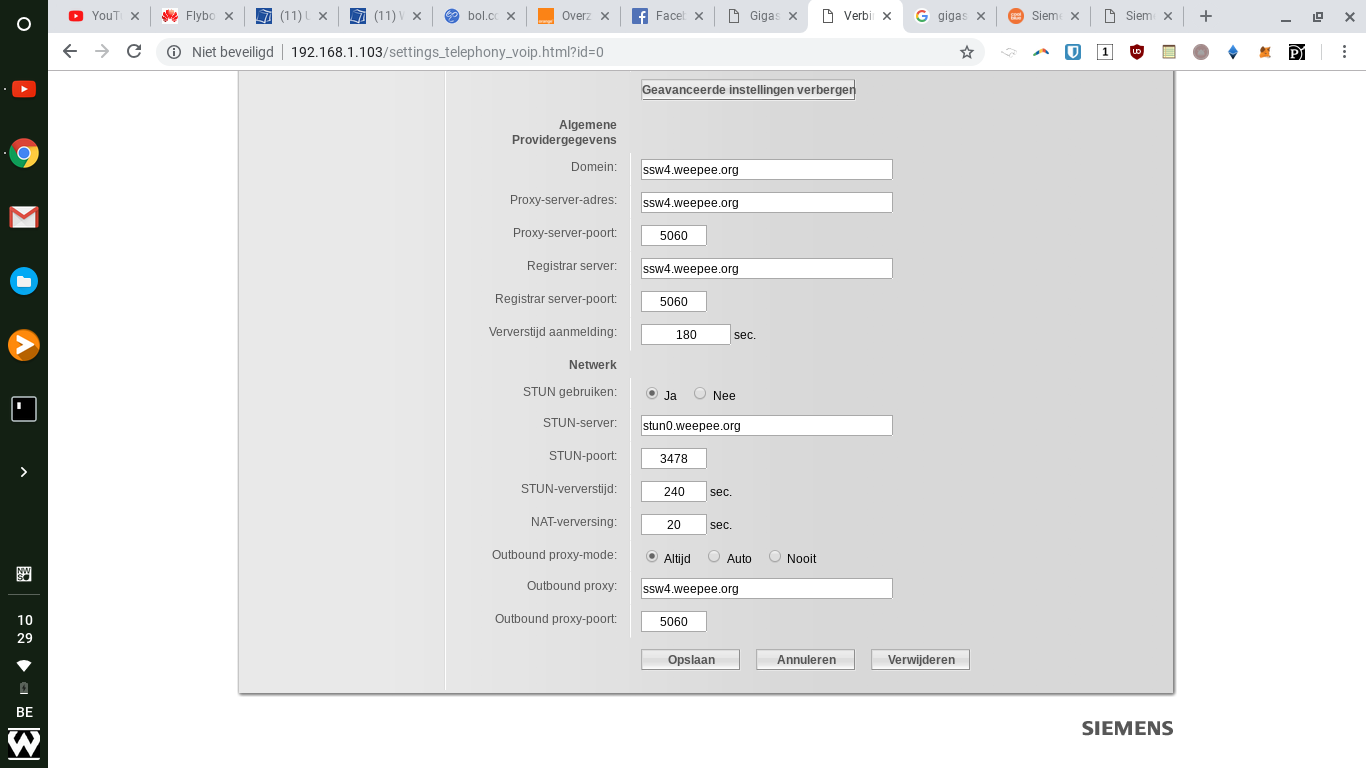Open the Files app in the shelf
Viewport: 1366px width, 768px height.
pyautogui.click(x=24, y=281)
